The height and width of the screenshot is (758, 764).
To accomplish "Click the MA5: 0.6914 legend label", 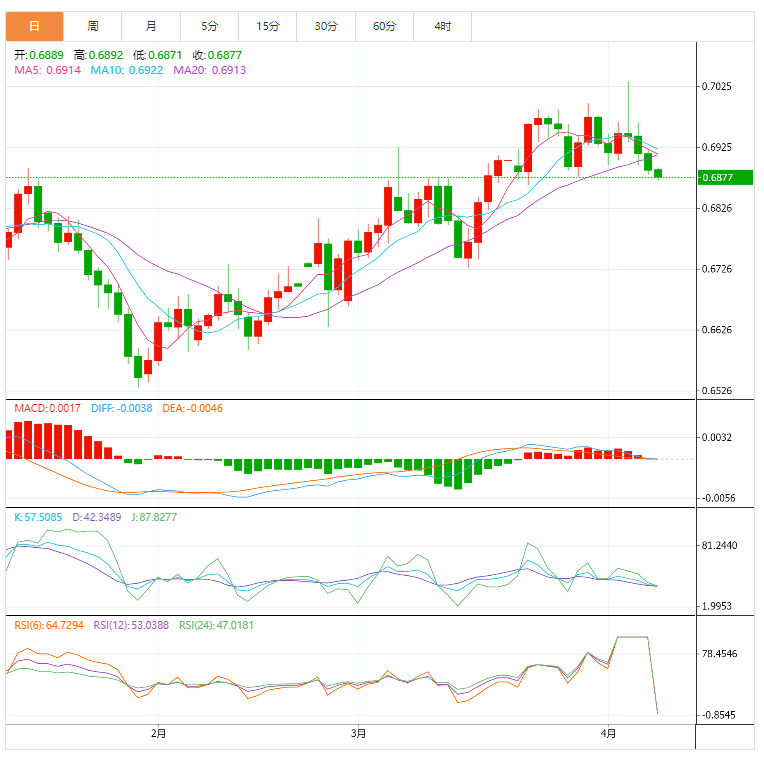I will pos(48,70).
